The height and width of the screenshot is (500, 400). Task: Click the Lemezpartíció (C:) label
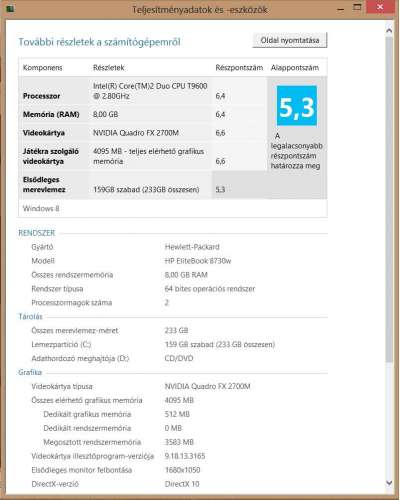(x=61, y=344)
